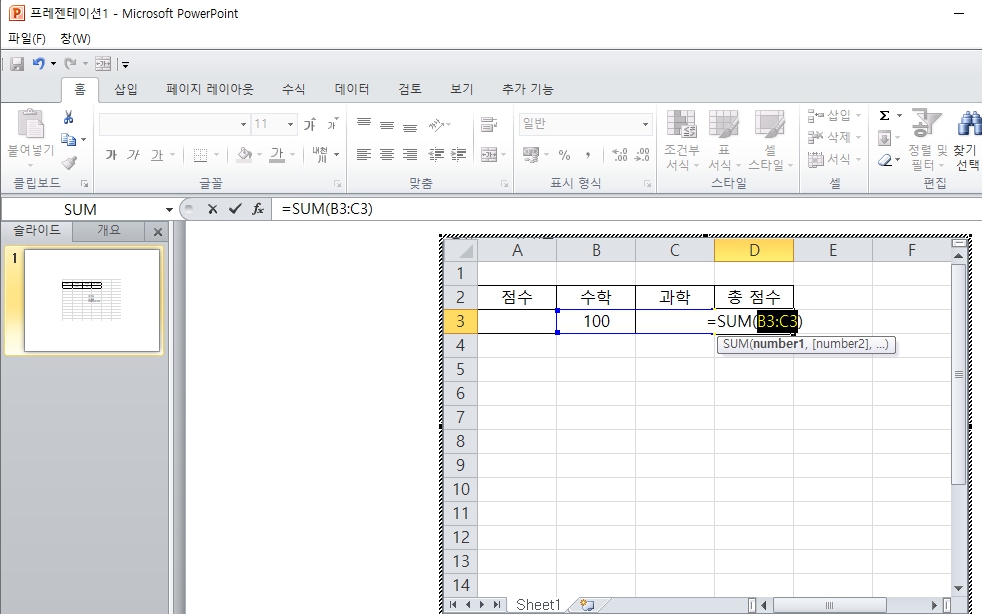The height and width of the screenshot is (614, 982).
Task: Align text left icon
Action: pos(364,155)
